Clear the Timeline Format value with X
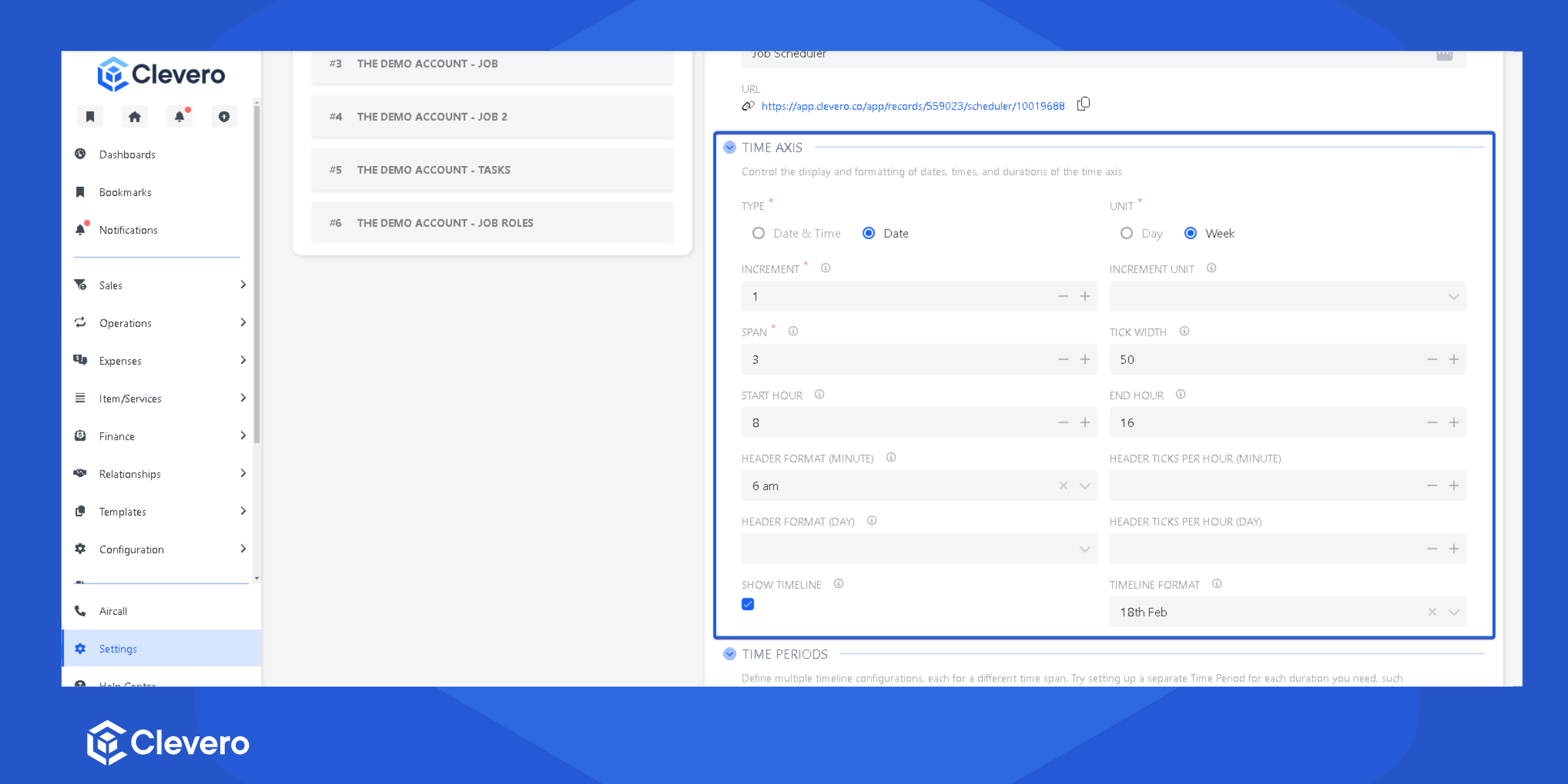The width and height of the screenshot is (1568, 784). (x=1432, y=612)
